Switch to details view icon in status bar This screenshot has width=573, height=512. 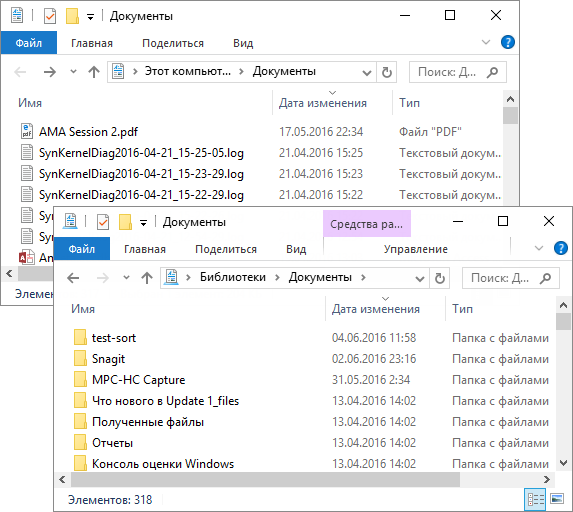click(535, 499)
